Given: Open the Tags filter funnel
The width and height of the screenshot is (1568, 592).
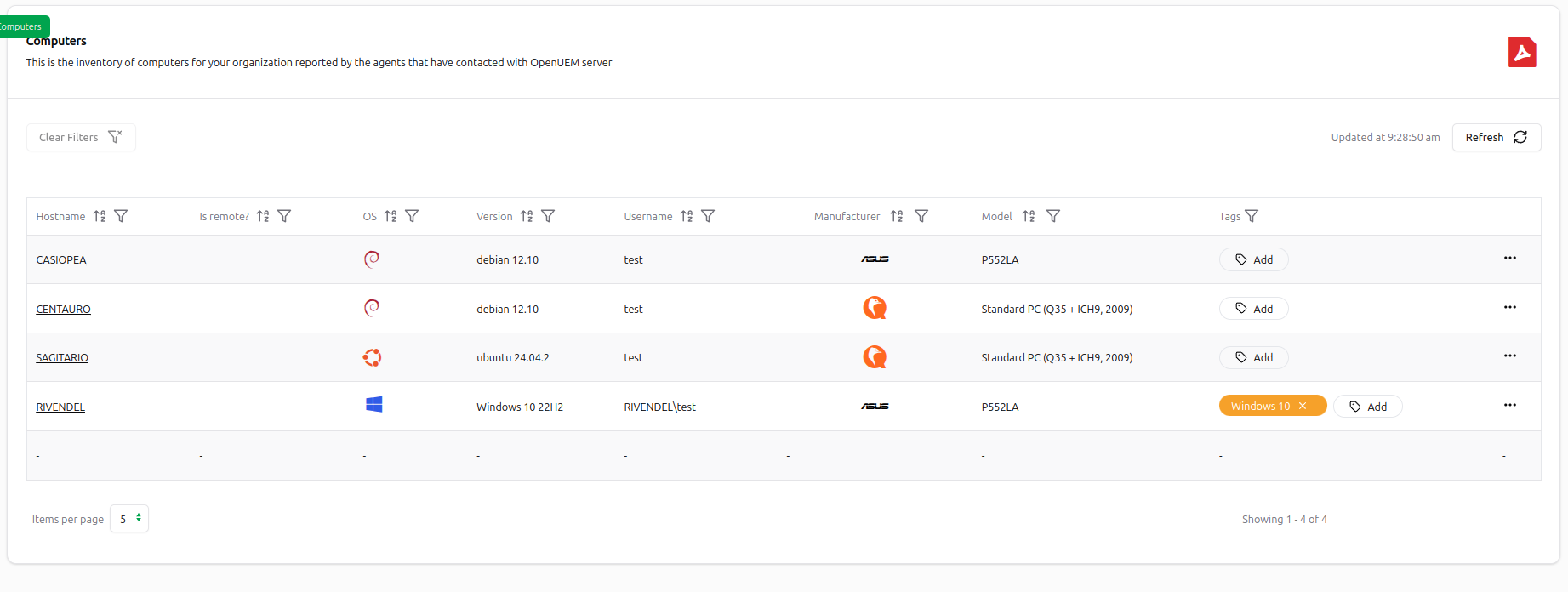Looking at the screenshot, I should pyautogui.click(x=1251, y=216).
